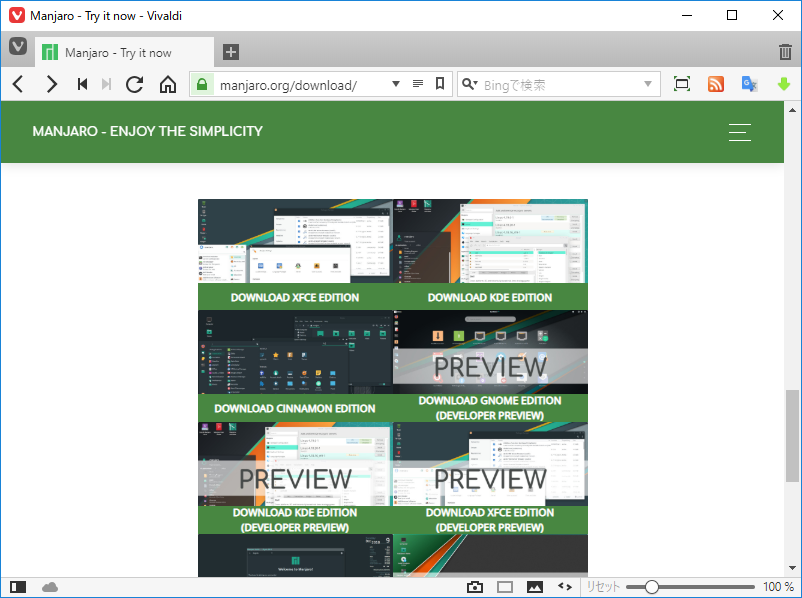The height and width of the screenshot is (598, 802).
Task: Bookmark this page
Action: pyautogui.click(x=439, y=83)
